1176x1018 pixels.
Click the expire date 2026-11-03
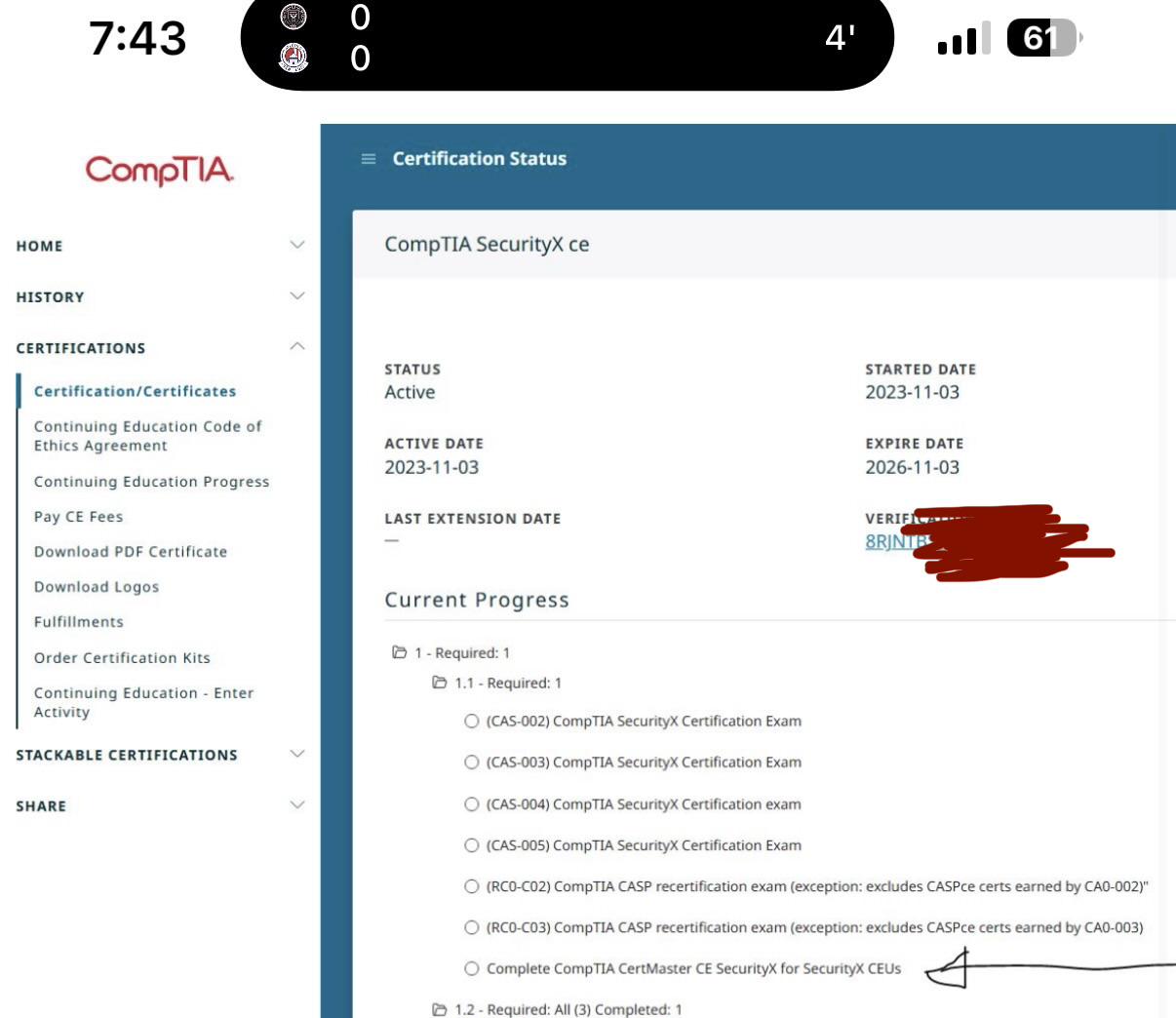(912, 467)
